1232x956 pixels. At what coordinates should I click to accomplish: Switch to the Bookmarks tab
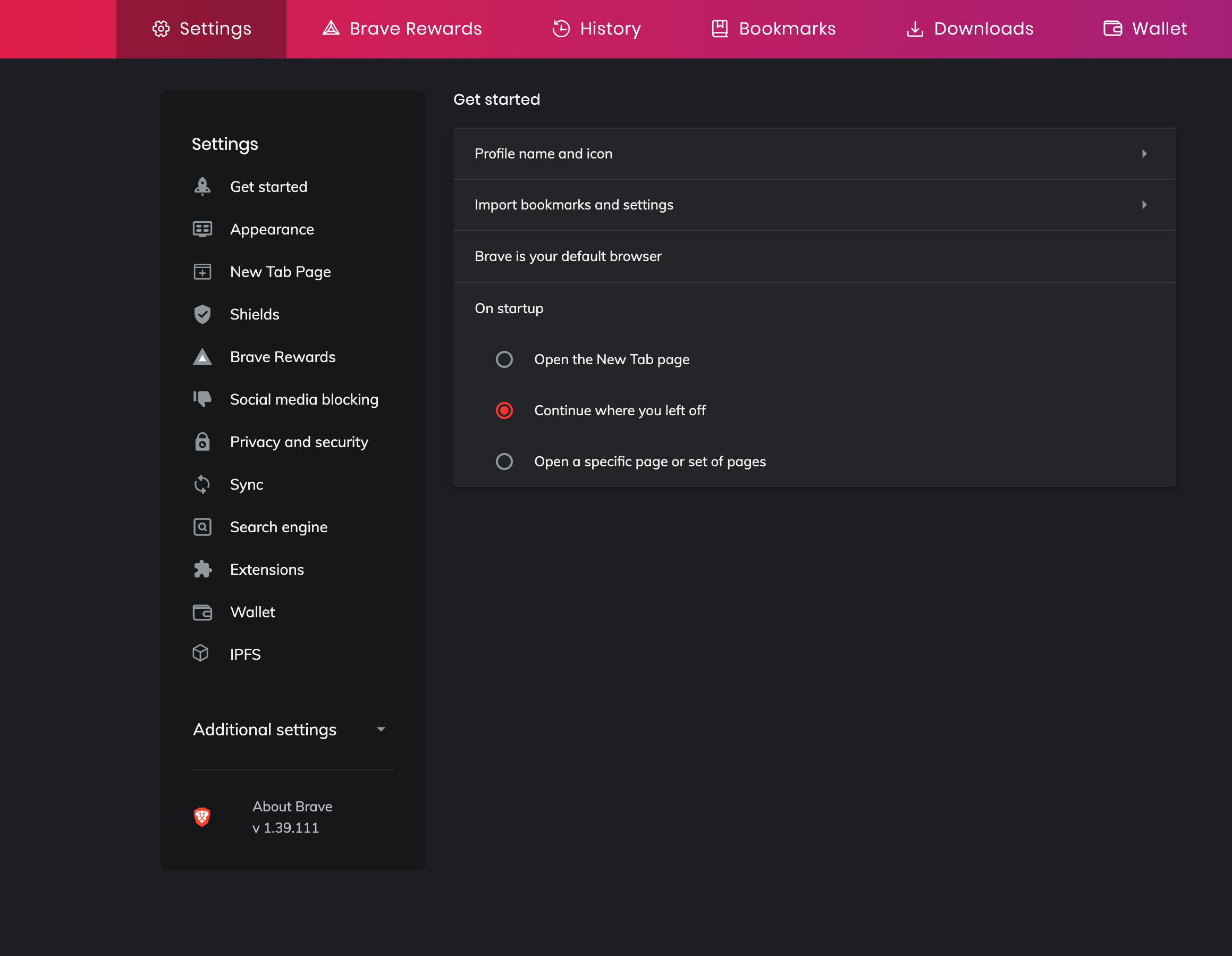tap(773, 28)
